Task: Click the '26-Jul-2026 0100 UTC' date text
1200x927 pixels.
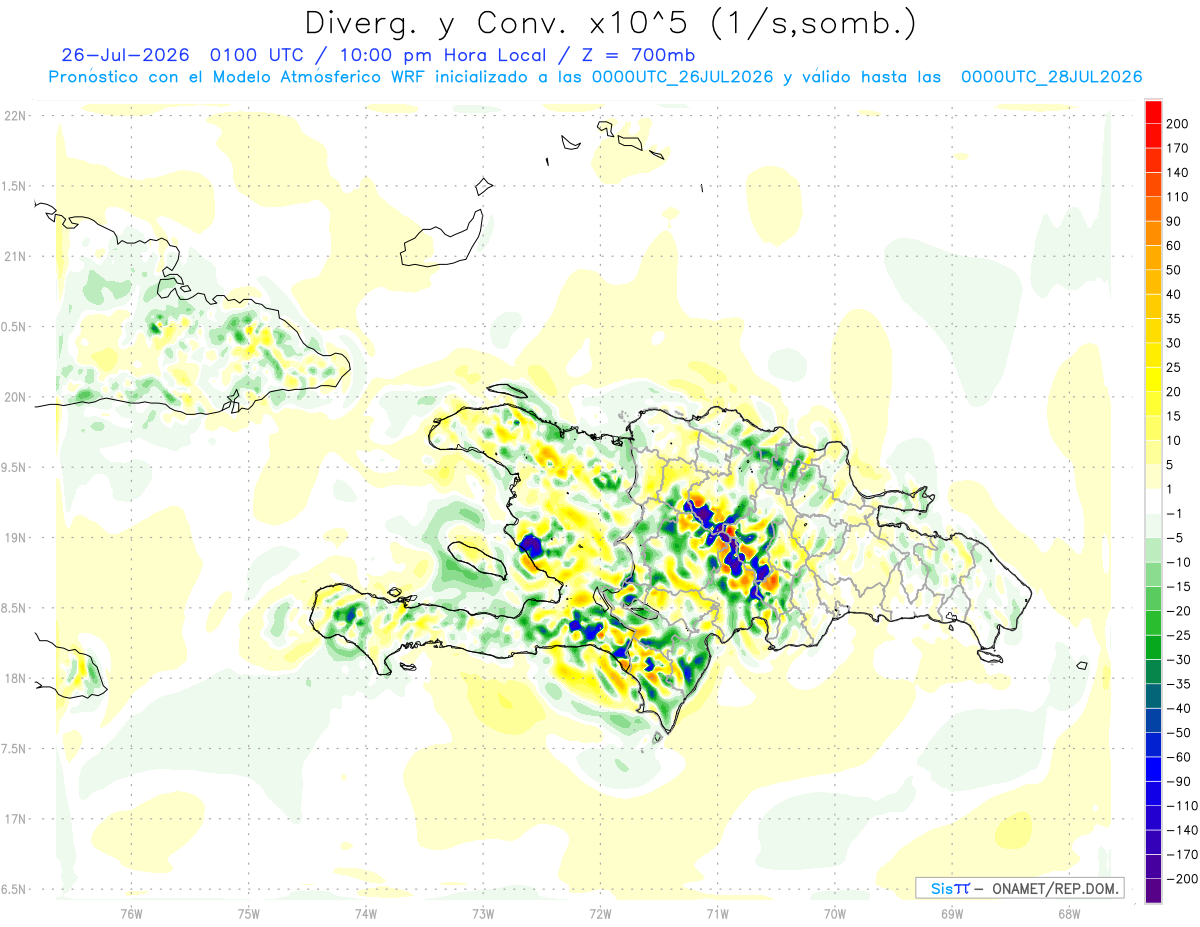Action: click(186, 55)
